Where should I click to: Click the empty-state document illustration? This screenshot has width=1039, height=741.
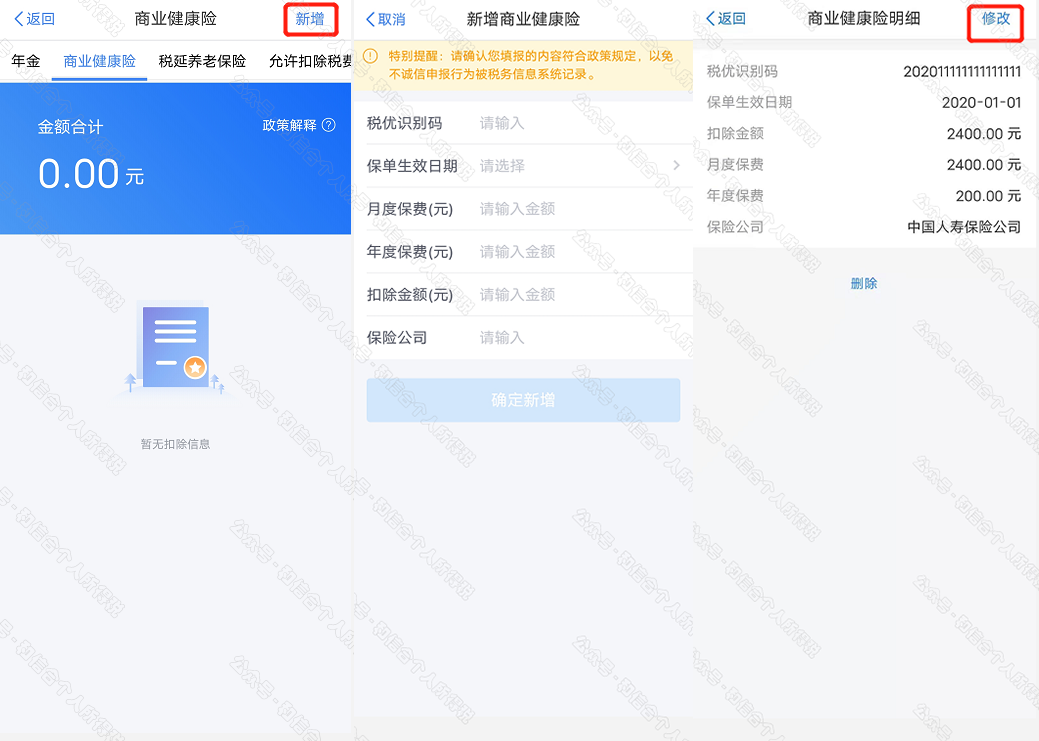click(x=176, y=348)
